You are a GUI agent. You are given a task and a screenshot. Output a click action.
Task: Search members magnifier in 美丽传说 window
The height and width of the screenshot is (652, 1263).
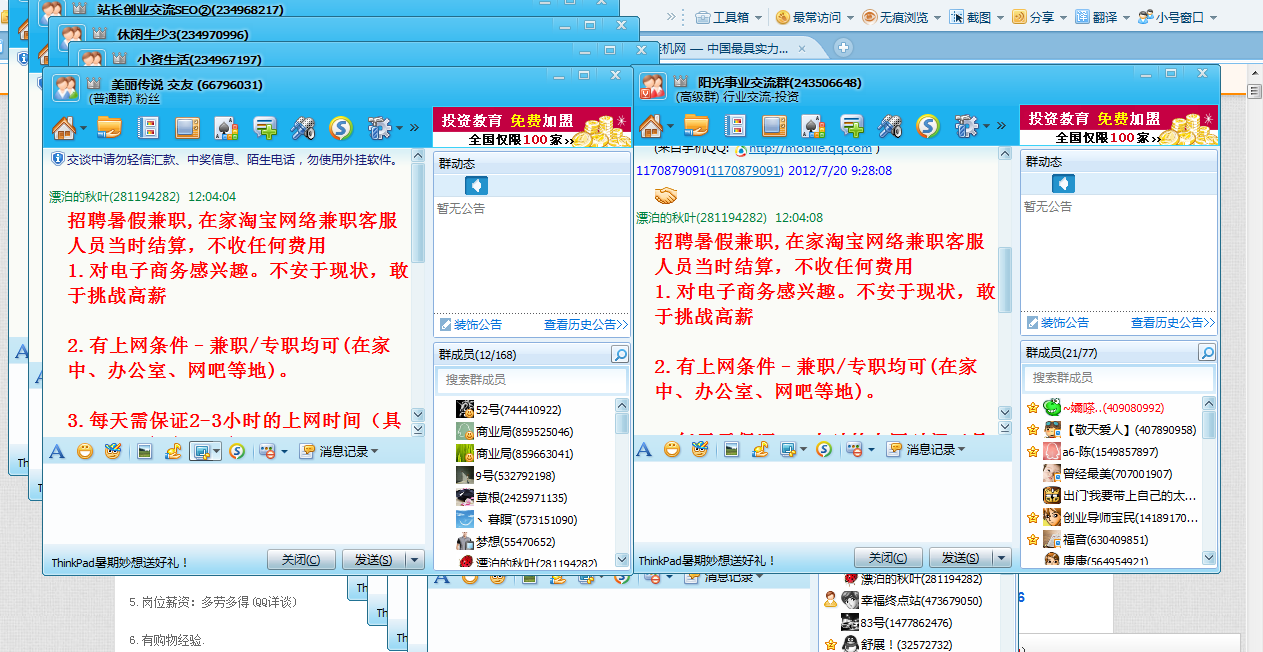tap(620, 355)
